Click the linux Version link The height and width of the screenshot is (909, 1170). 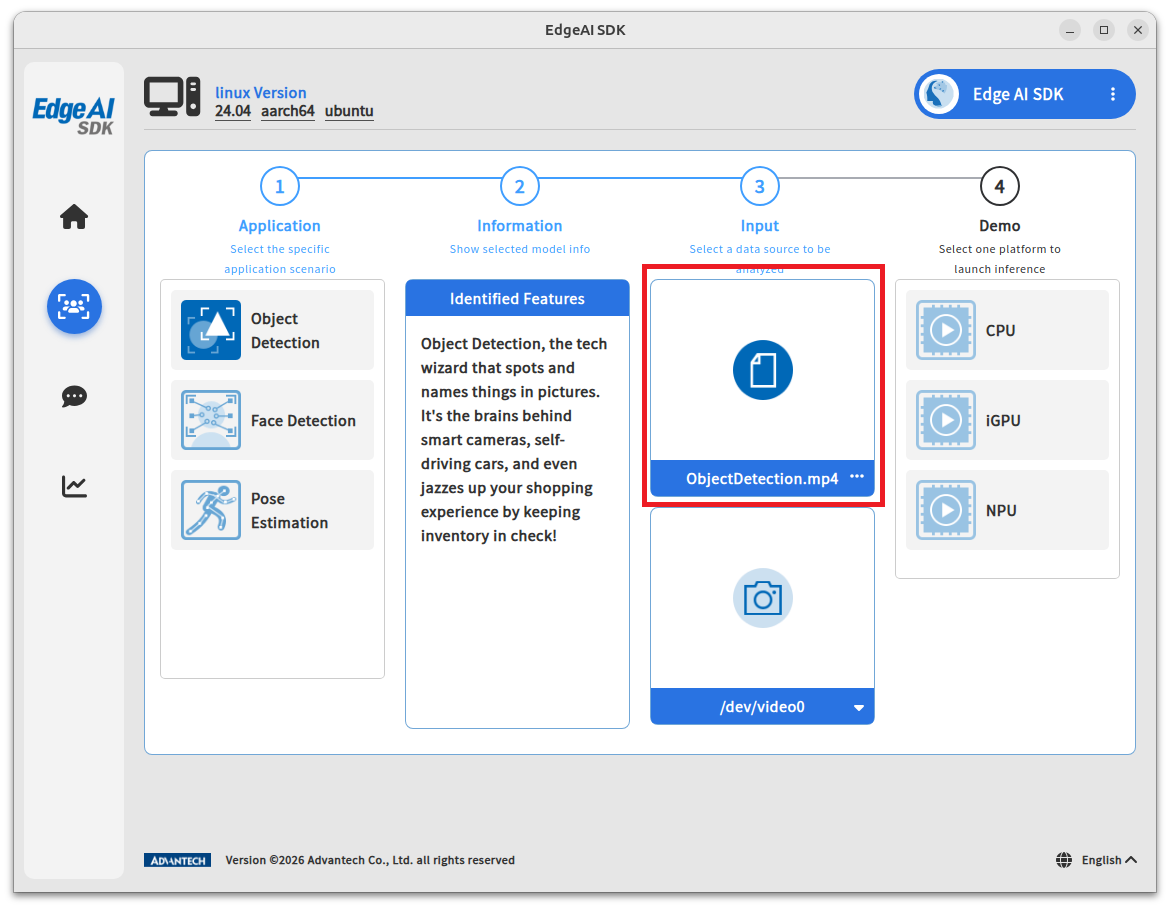pyautogui.click(x=260, y=93)
